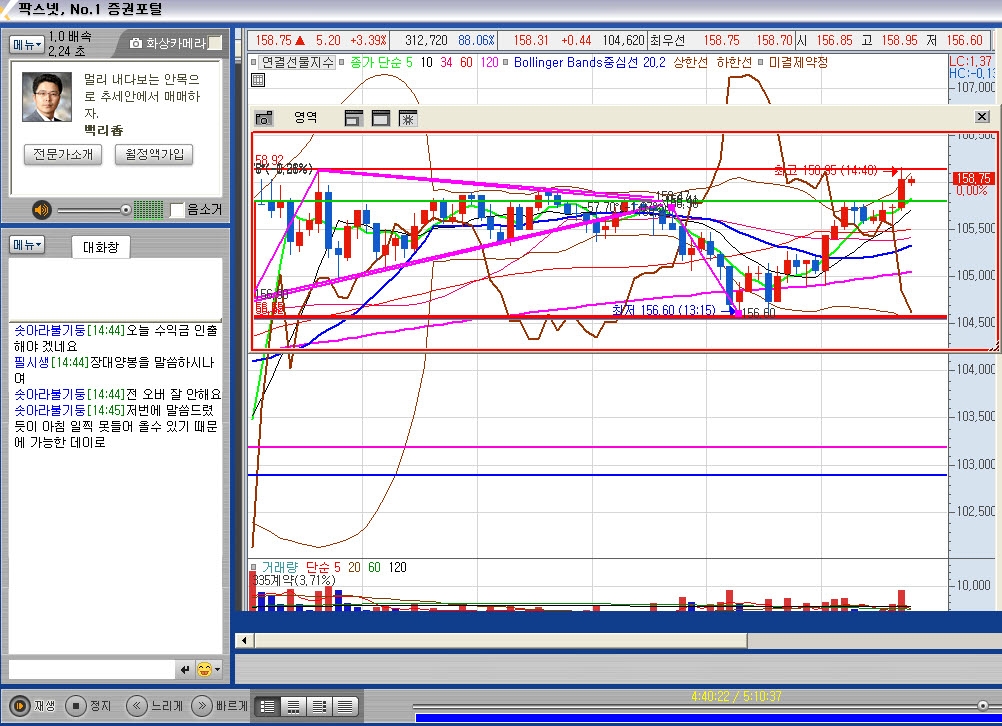
Task: Click the 월정액가입 button
Action: pyautogui.click(x=154, y=155)
